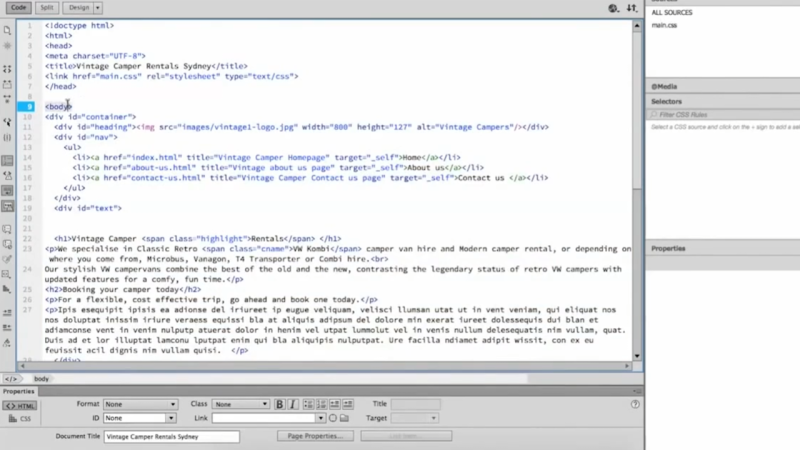Toggle Italic formatting
Viewport: 800px width, 450px height.
click(293, 404)
